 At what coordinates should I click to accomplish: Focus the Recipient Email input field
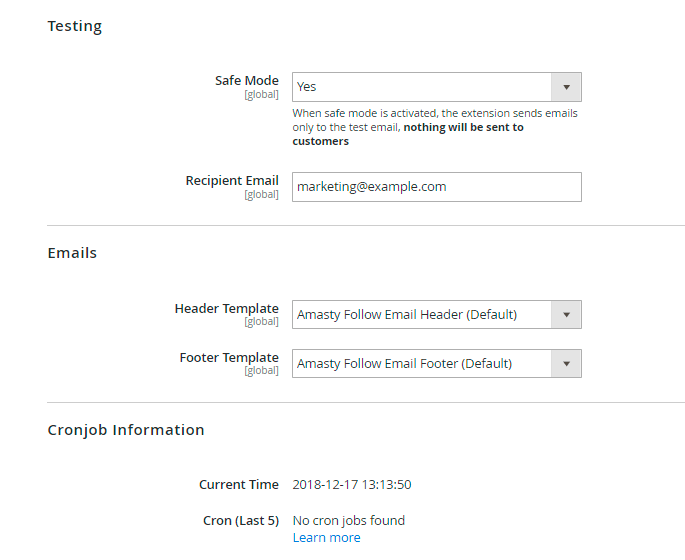pyautogui.click(x=436, y=187)
